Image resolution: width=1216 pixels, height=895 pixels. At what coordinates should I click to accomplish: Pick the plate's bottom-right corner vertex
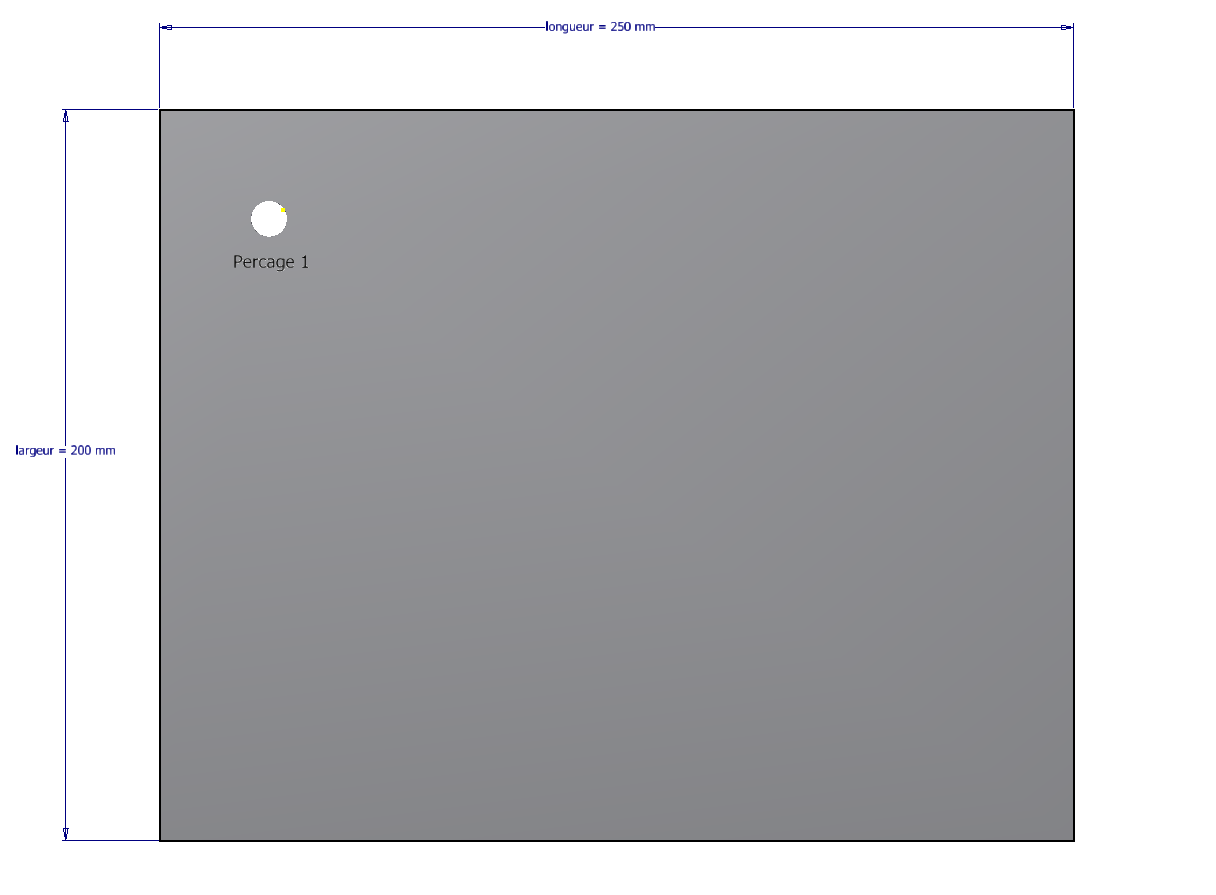1074,840
